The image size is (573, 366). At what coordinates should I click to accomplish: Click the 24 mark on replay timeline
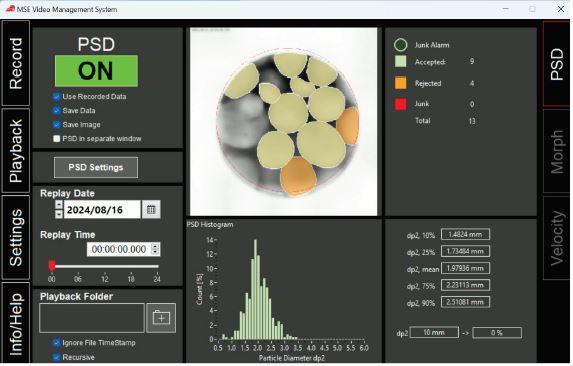pyautogui.click(x=157, y=279)
